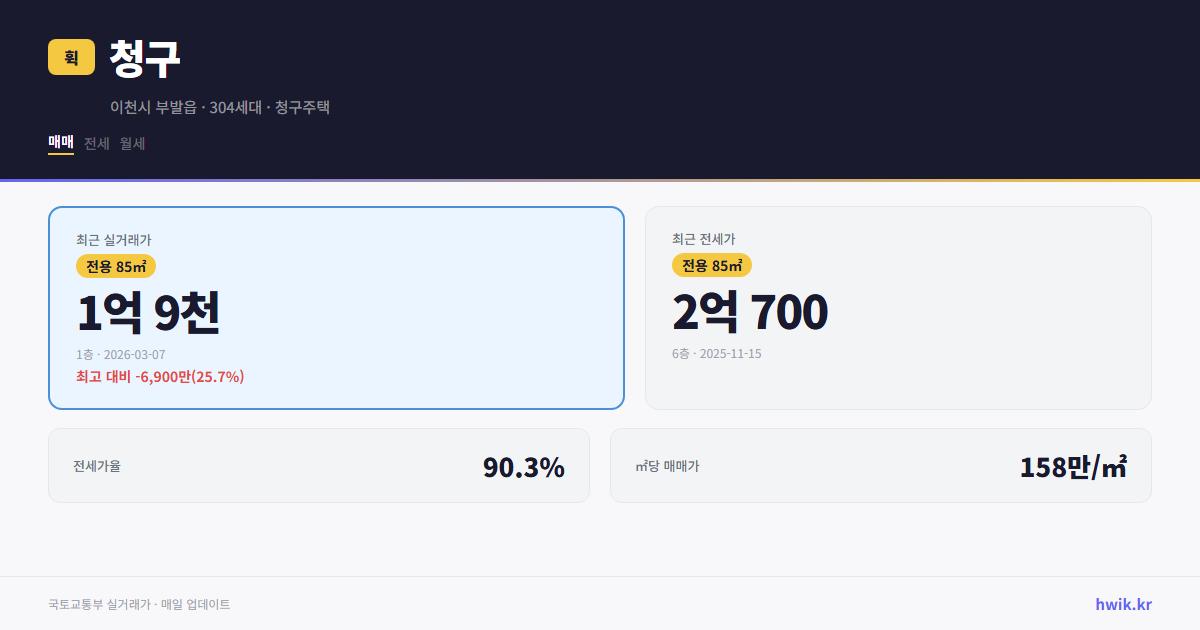Click the red 최고 대비 -6,900만 text
Screen dimensions: 1200x630
coord(160,378)
